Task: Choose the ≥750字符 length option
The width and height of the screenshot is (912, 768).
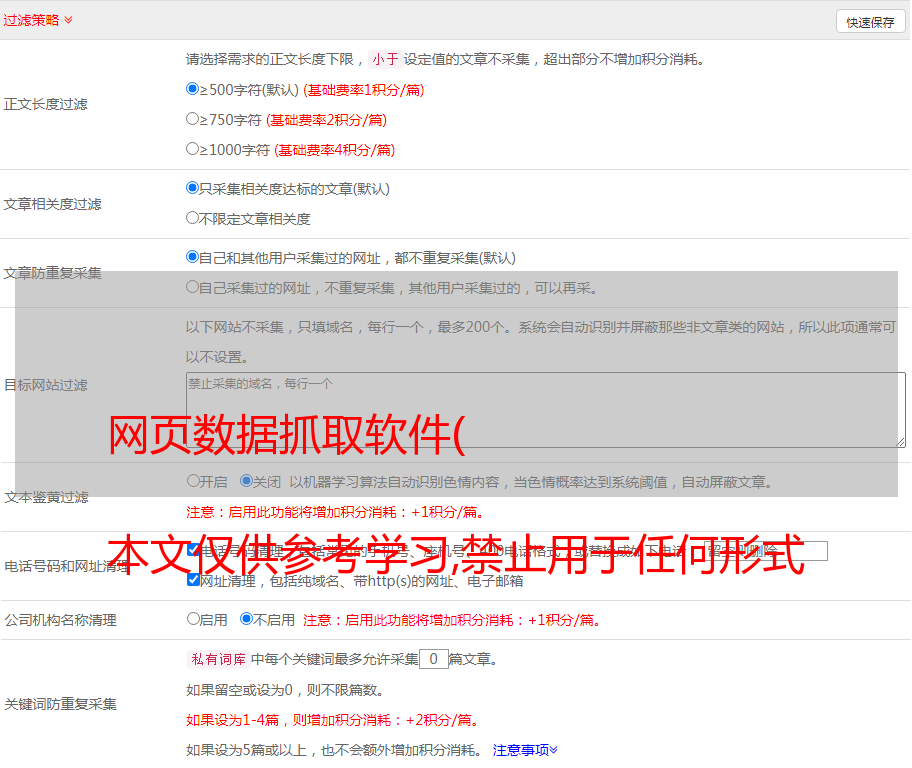Action: pyautogui.click(x=193, y=119)
